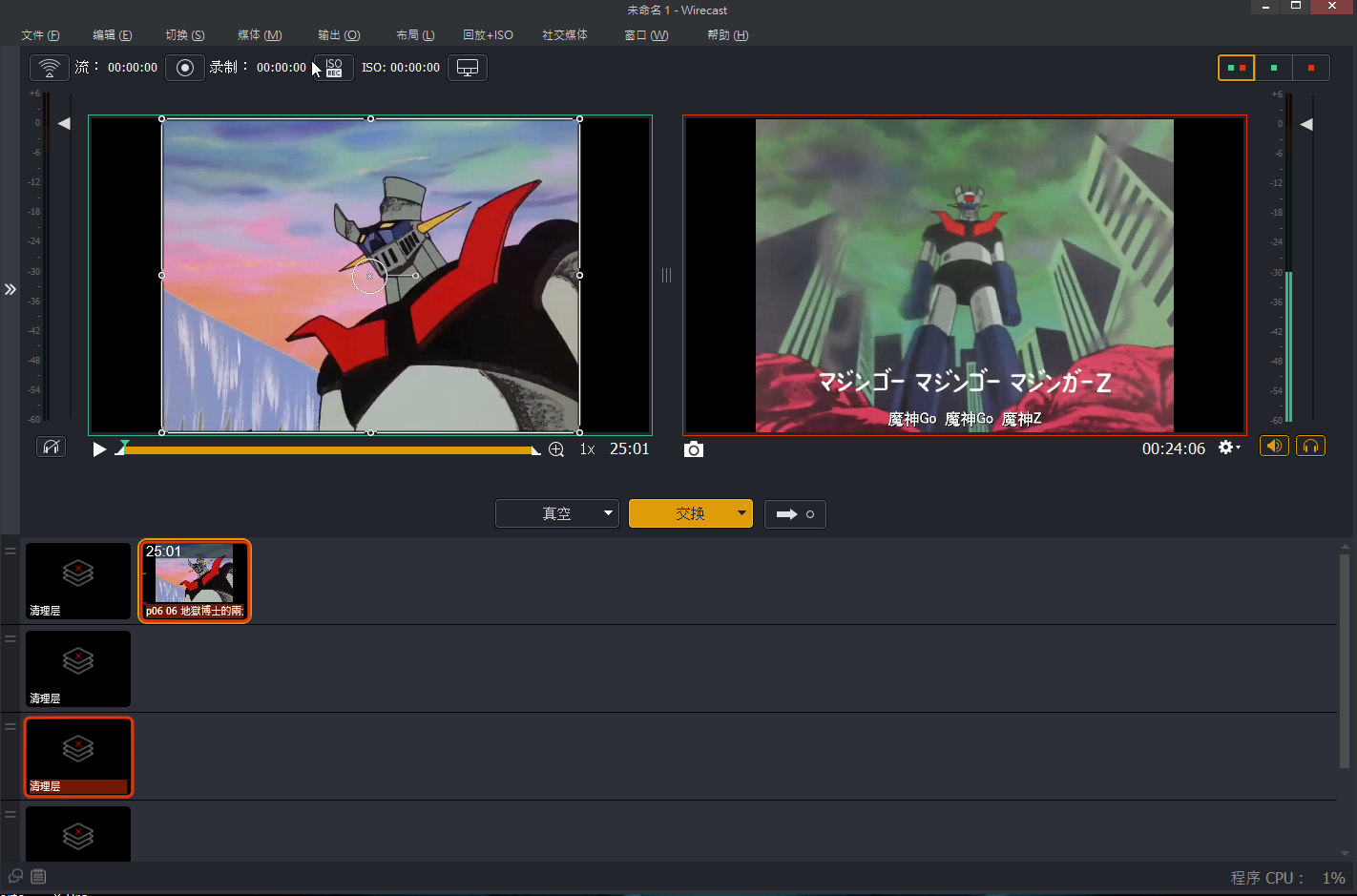Open the 真空 transition dropdown

click(557, 513)
